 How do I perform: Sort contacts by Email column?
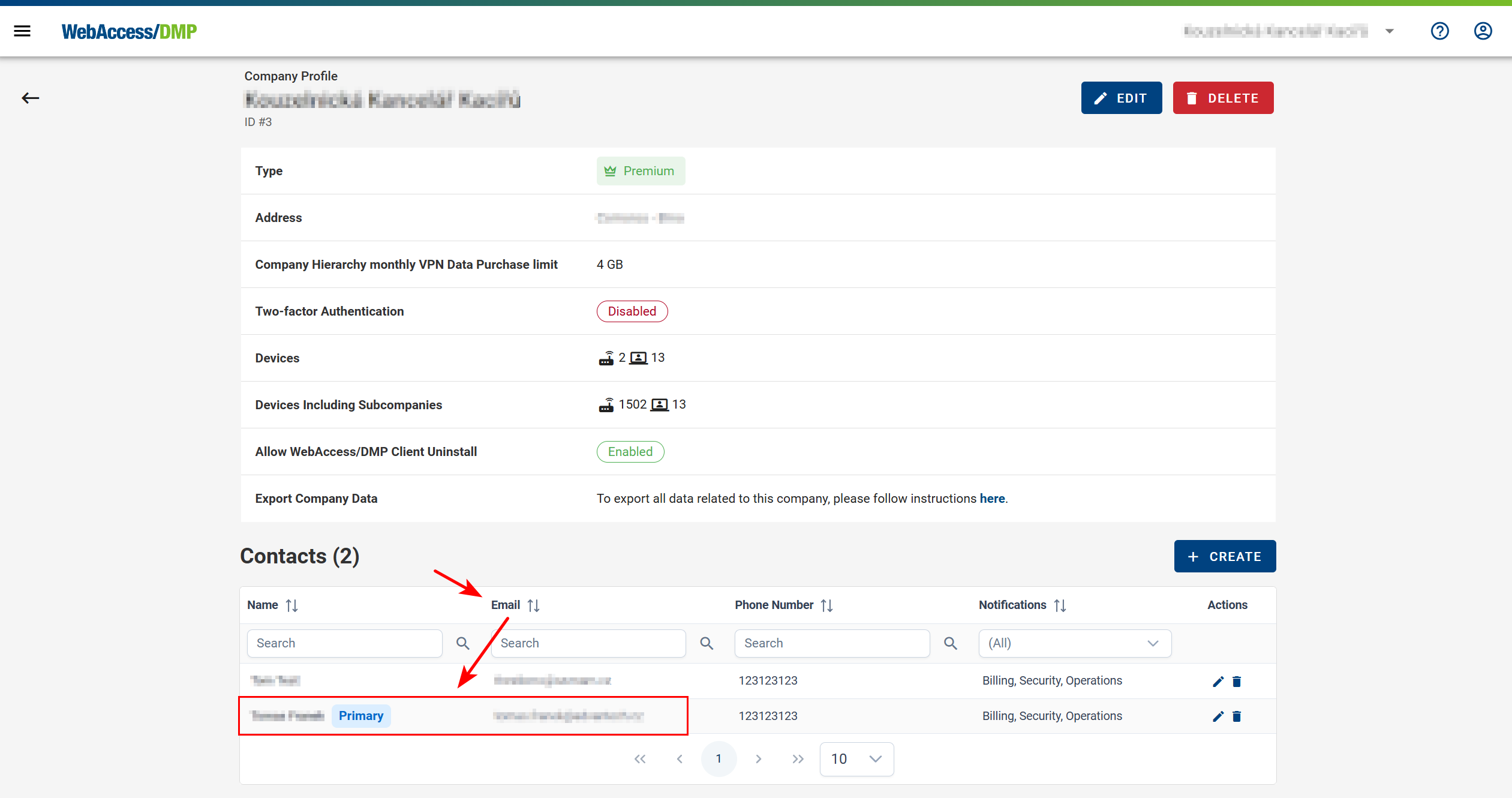tap(533, 605)
